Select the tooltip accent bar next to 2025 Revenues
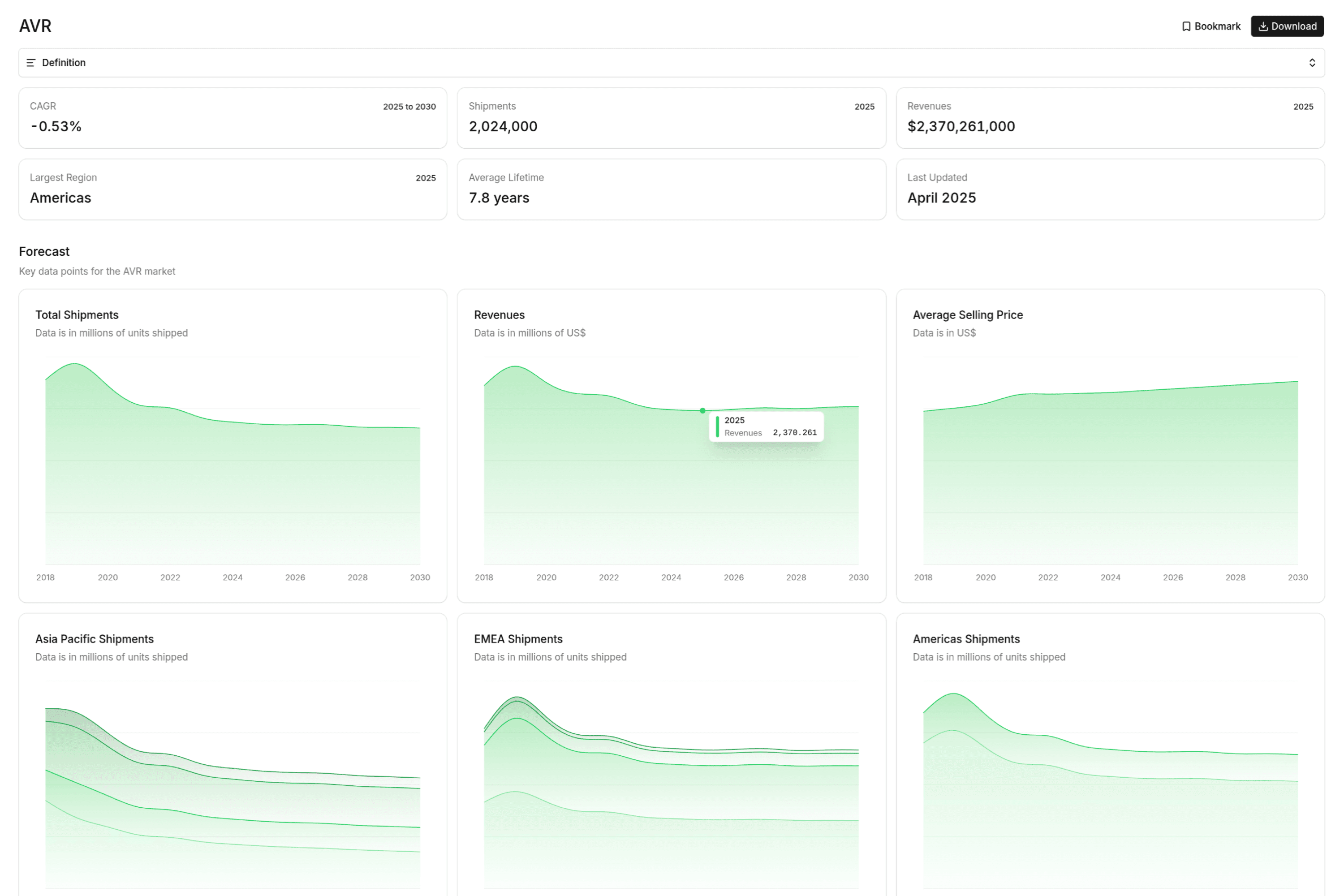The width and height of the screenshot is (1344, 896). 718,426
